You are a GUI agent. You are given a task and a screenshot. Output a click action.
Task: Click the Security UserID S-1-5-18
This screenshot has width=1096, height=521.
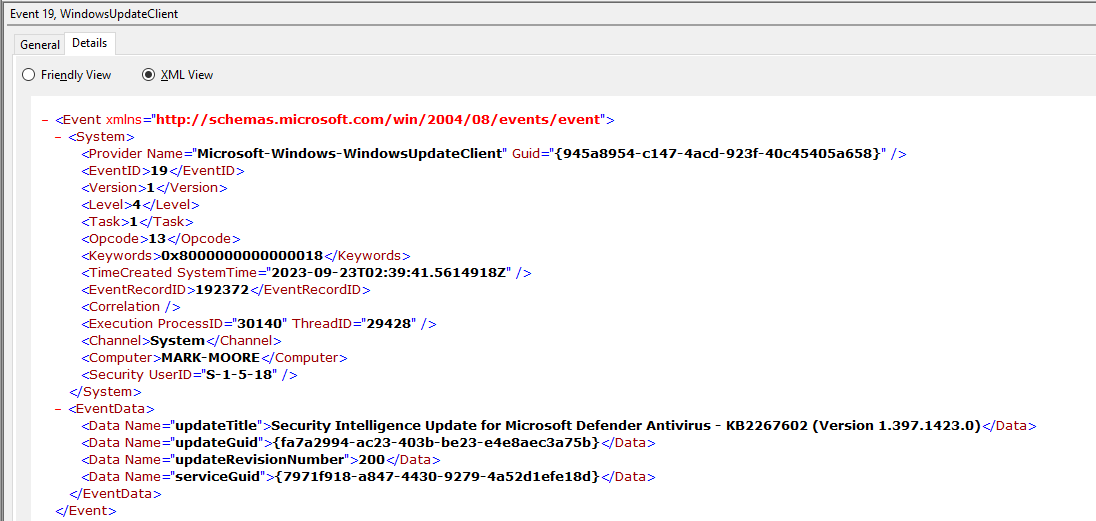point(241,375)
